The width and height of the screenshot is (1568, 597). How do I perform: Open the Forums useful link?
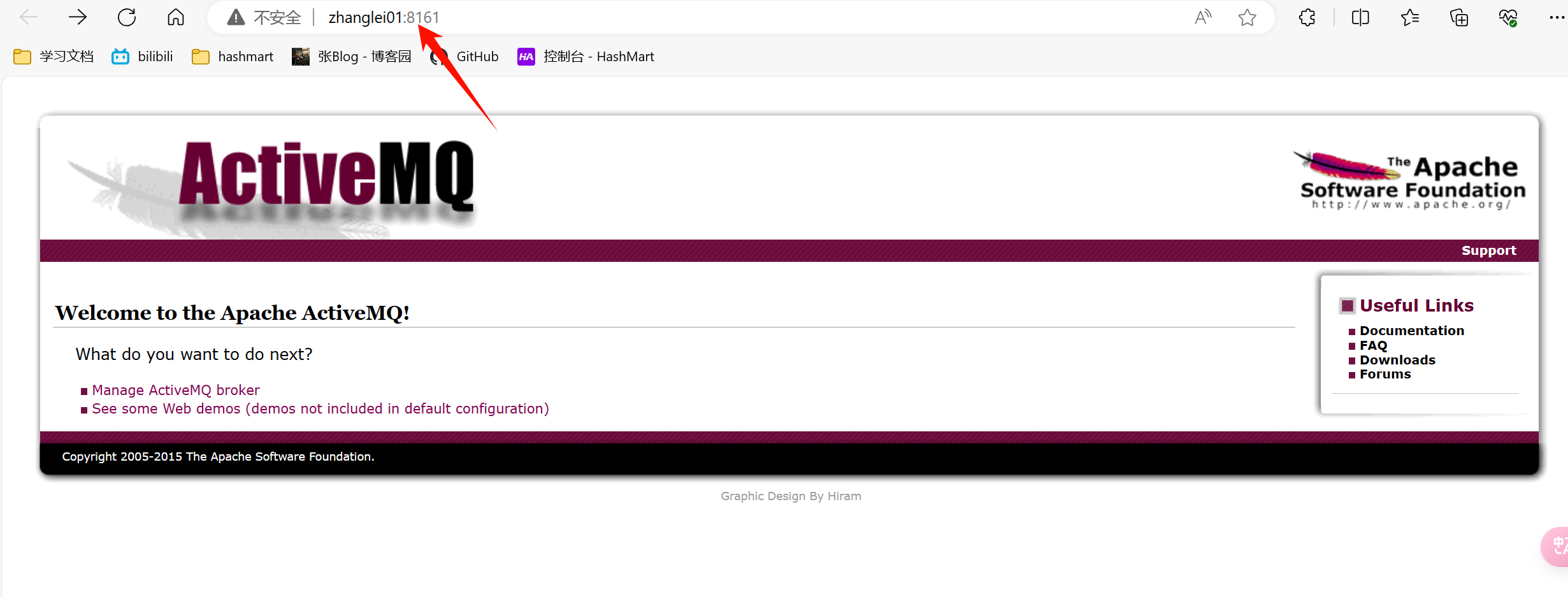tap(1385, 374)
